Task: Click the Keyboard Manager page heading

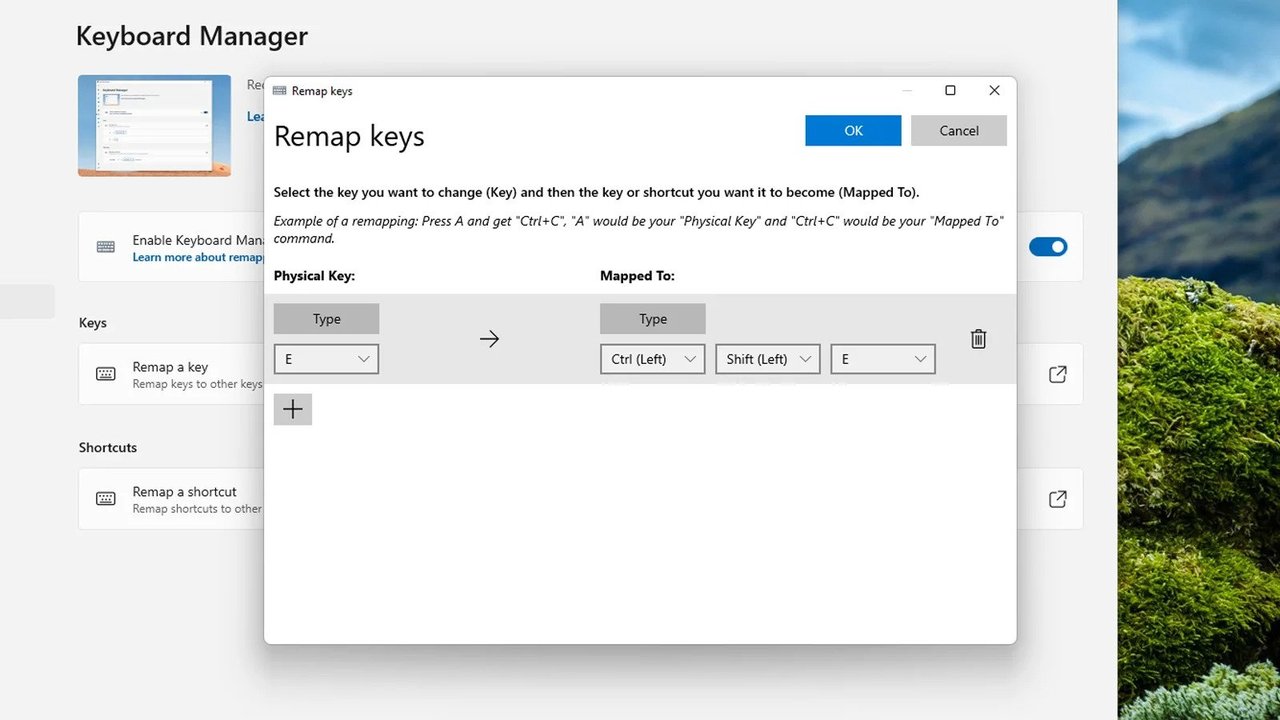Action: click(192, 37)
